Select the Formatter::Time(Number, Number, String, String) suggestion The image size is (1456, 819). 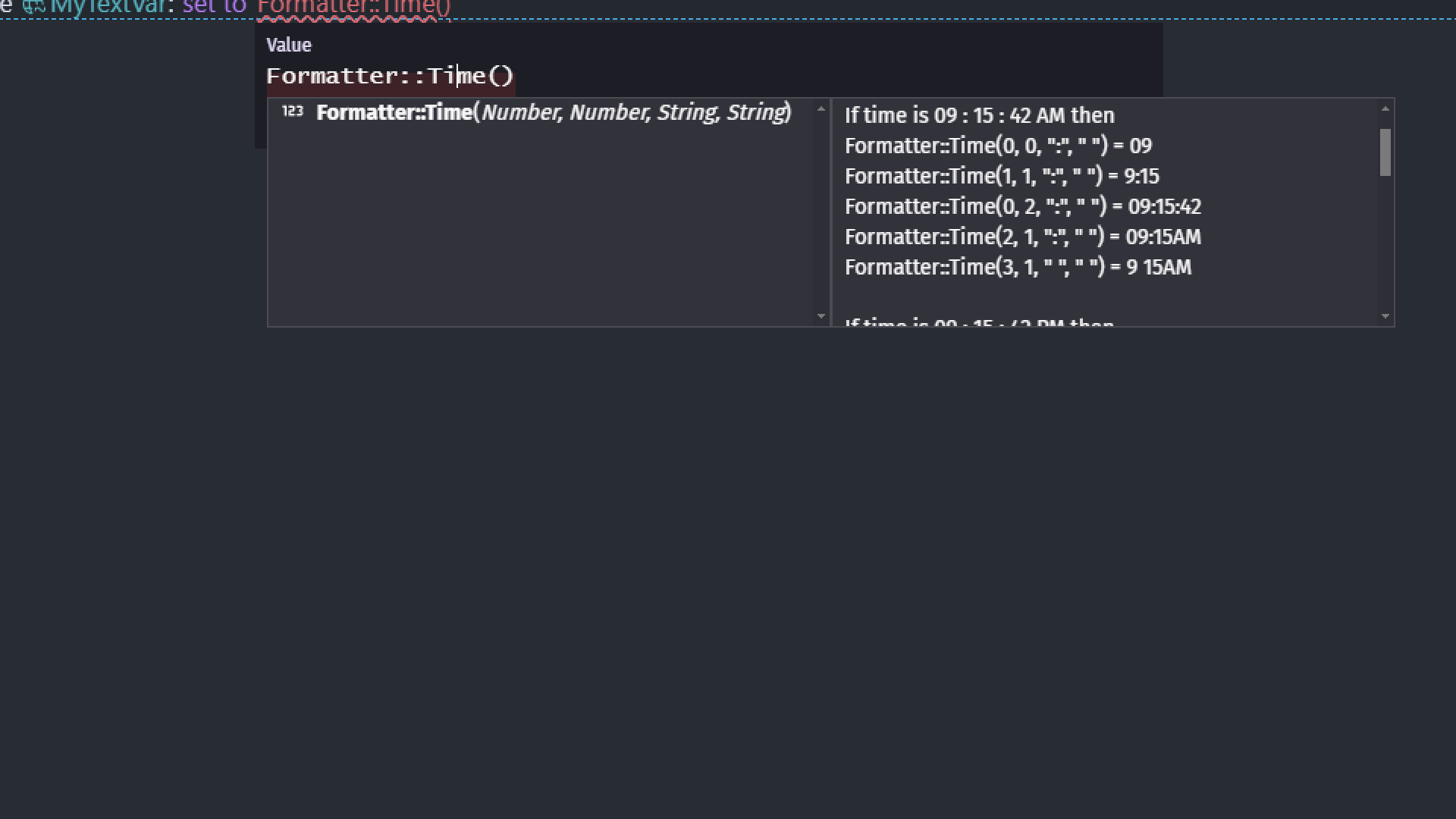coord(553,113)
